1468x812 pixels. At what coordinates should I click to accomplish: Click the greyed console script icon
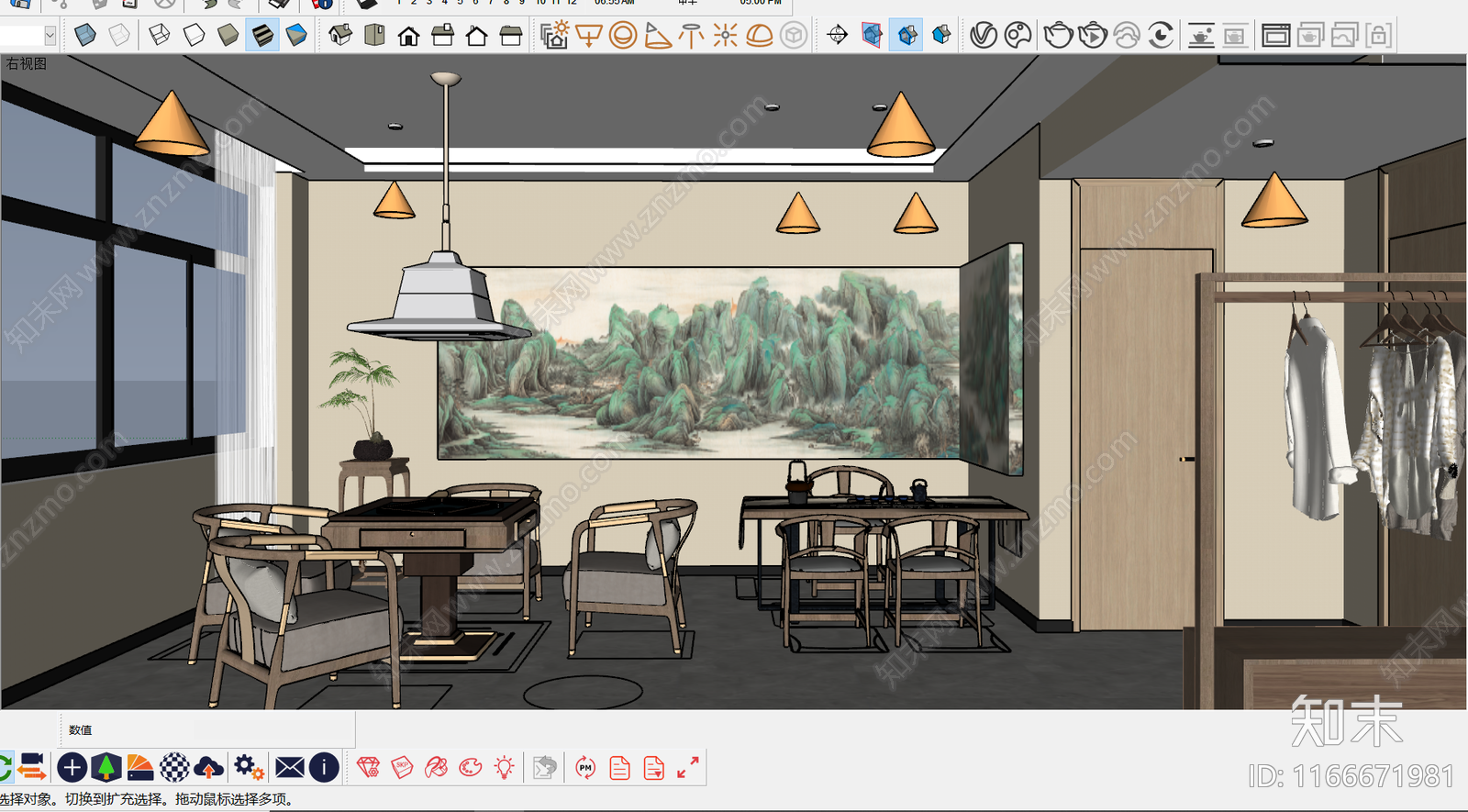pyautogui.click(x=545, y=767)
